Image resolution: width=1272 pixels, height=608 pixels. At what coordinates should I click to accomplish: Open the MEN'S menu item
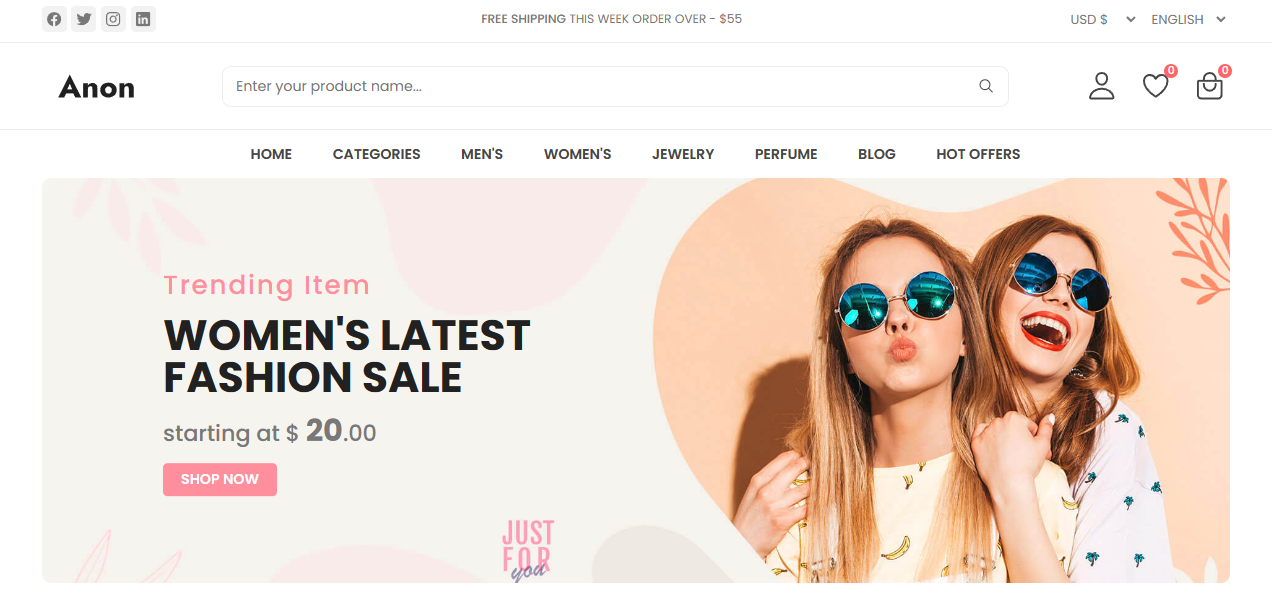click(x=482, y=154)
